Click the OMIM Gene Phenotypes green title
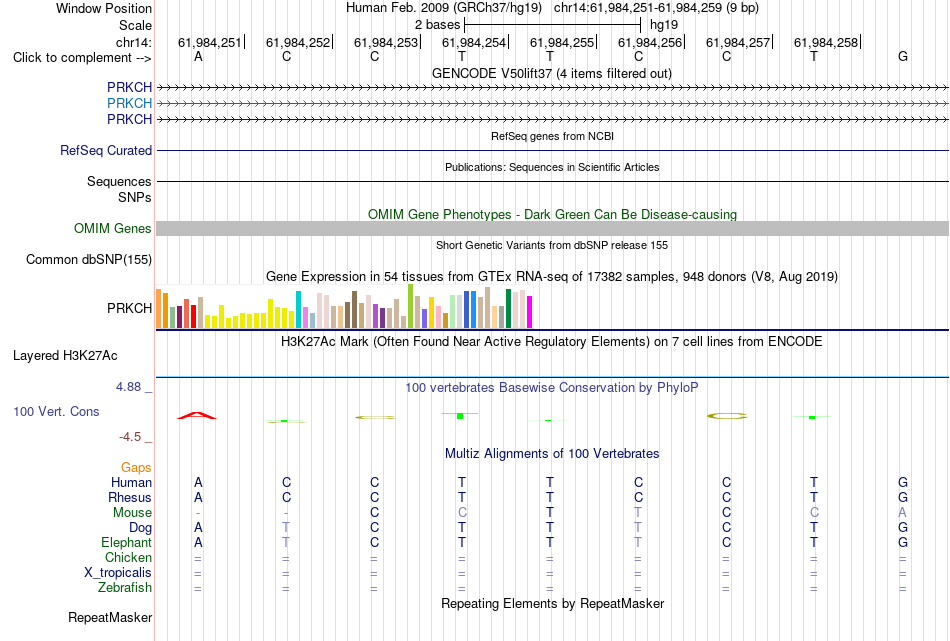The height and width of the screenshot is (641, 950). click(552, 214)
